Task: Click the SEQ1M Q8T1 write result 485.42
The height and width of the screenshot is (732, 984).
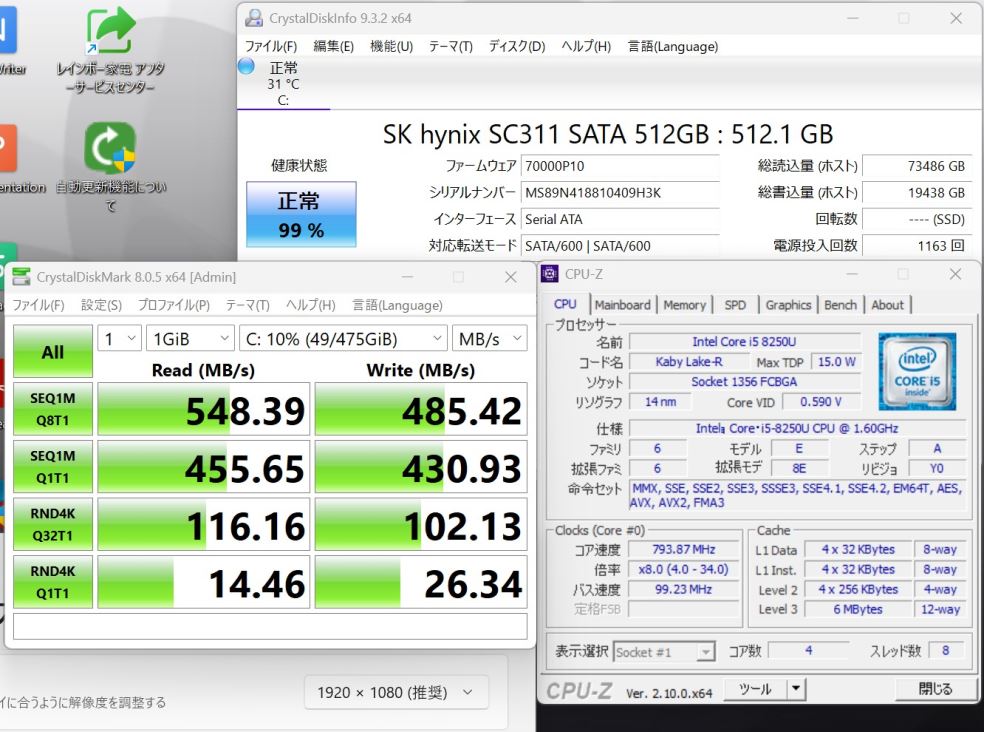Action: point(421,409)
